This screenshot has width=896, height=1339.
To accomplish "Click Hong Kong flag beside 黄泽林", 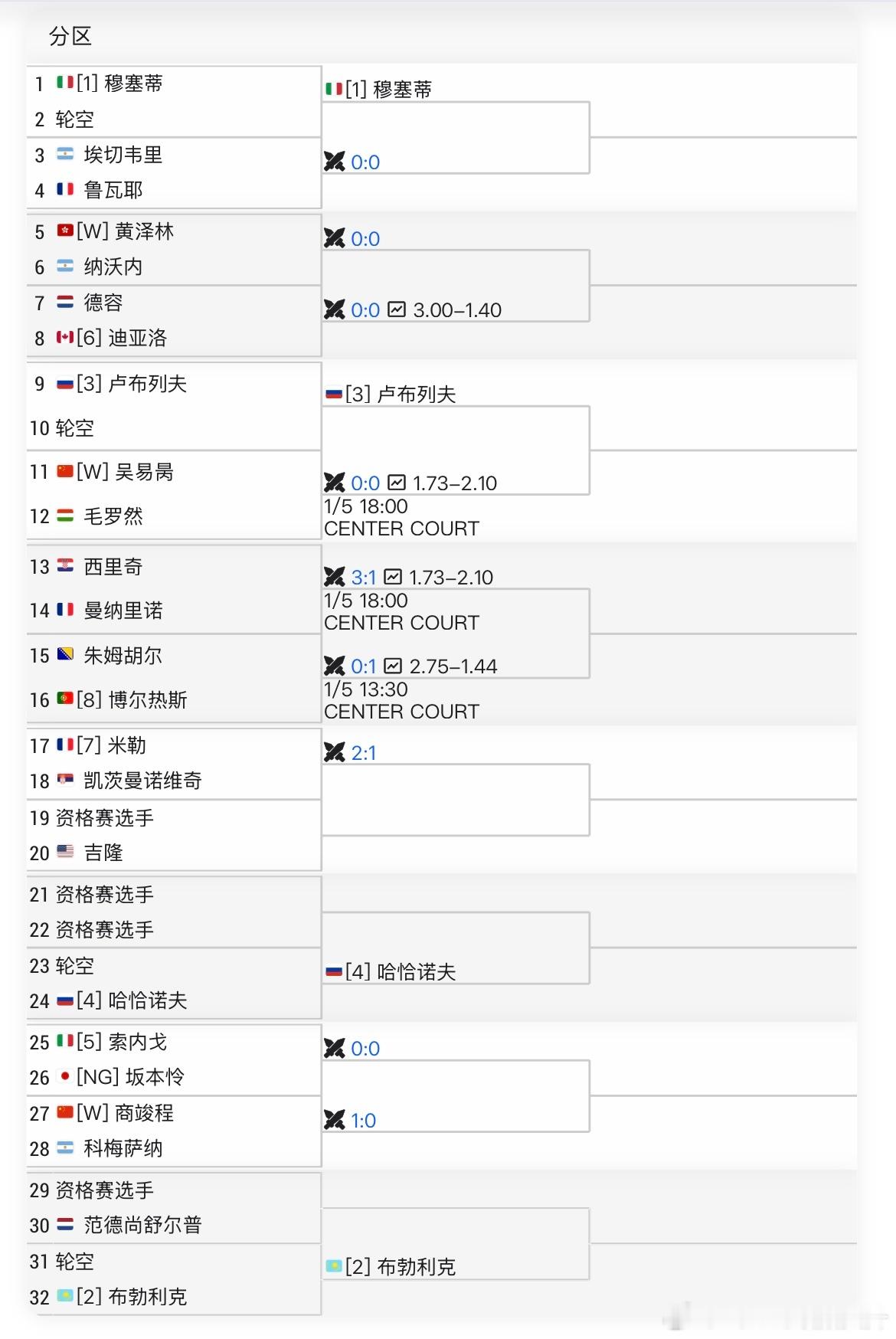I will click(65, 231).
